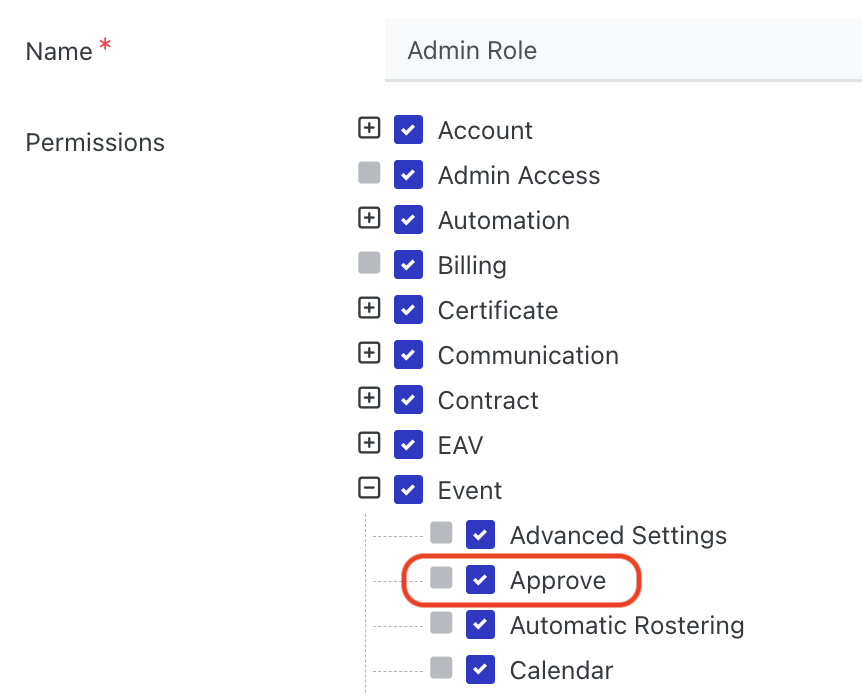Expand the Automation permission node
Screen dimensions: 862x694
click(369, 218)
